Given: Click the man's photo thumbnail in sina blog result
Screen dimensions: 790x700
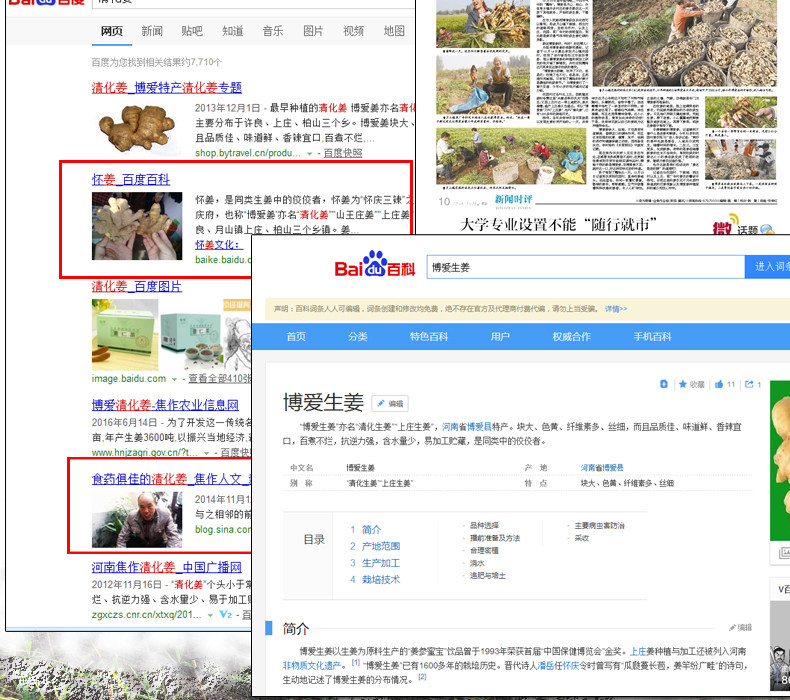Looking at the screenshot, I should pos(137,520).
